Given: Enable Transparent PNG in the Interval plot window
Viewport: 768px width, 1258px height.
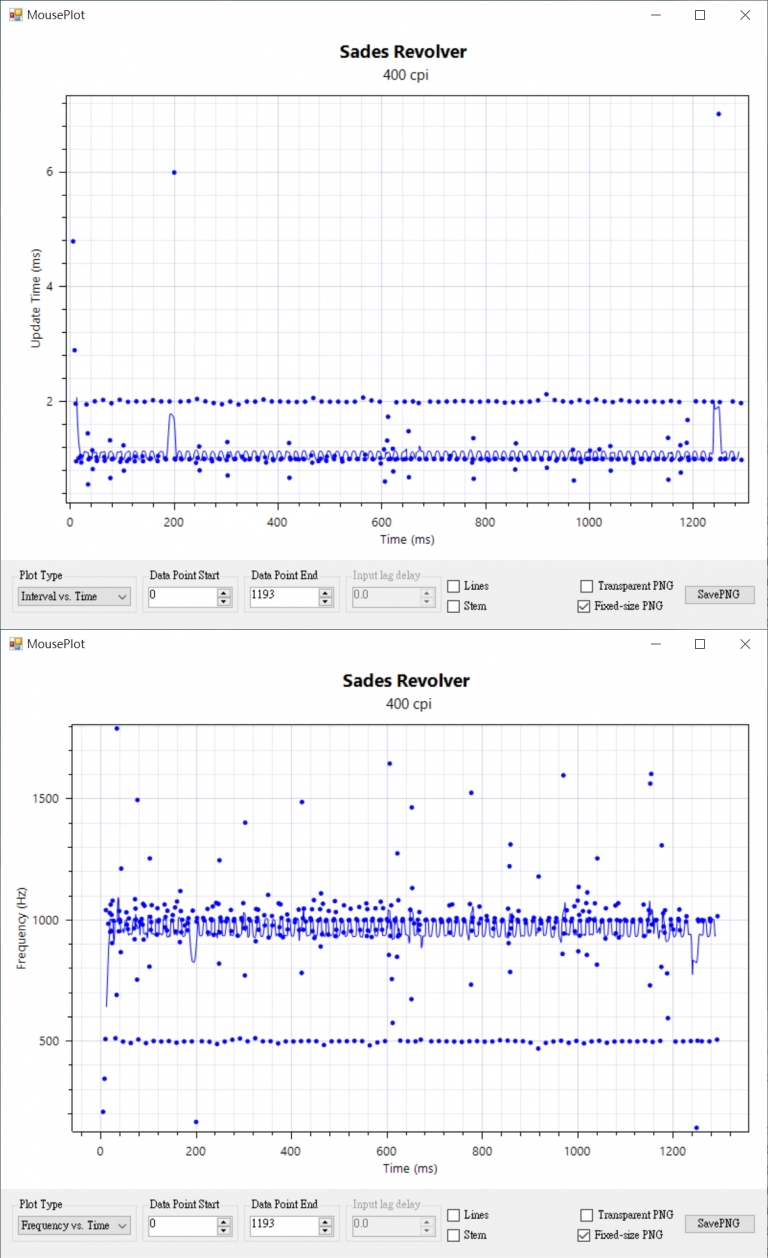Looking at the screenshot, I should tap(586, 586).
